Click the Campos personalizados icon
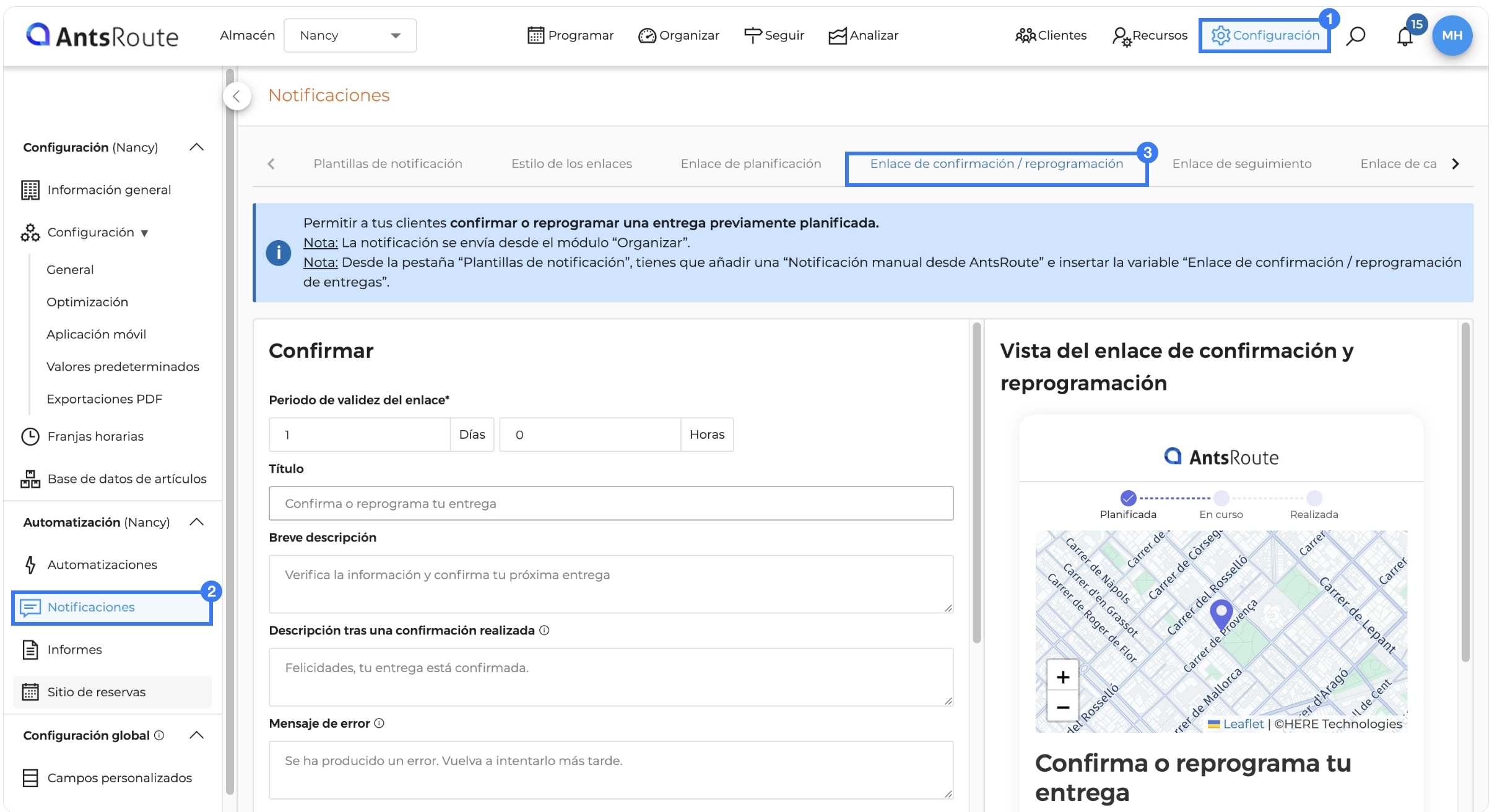Image resolution: width=1492 pixels, height=812 pixels. (x=30, y=778)
